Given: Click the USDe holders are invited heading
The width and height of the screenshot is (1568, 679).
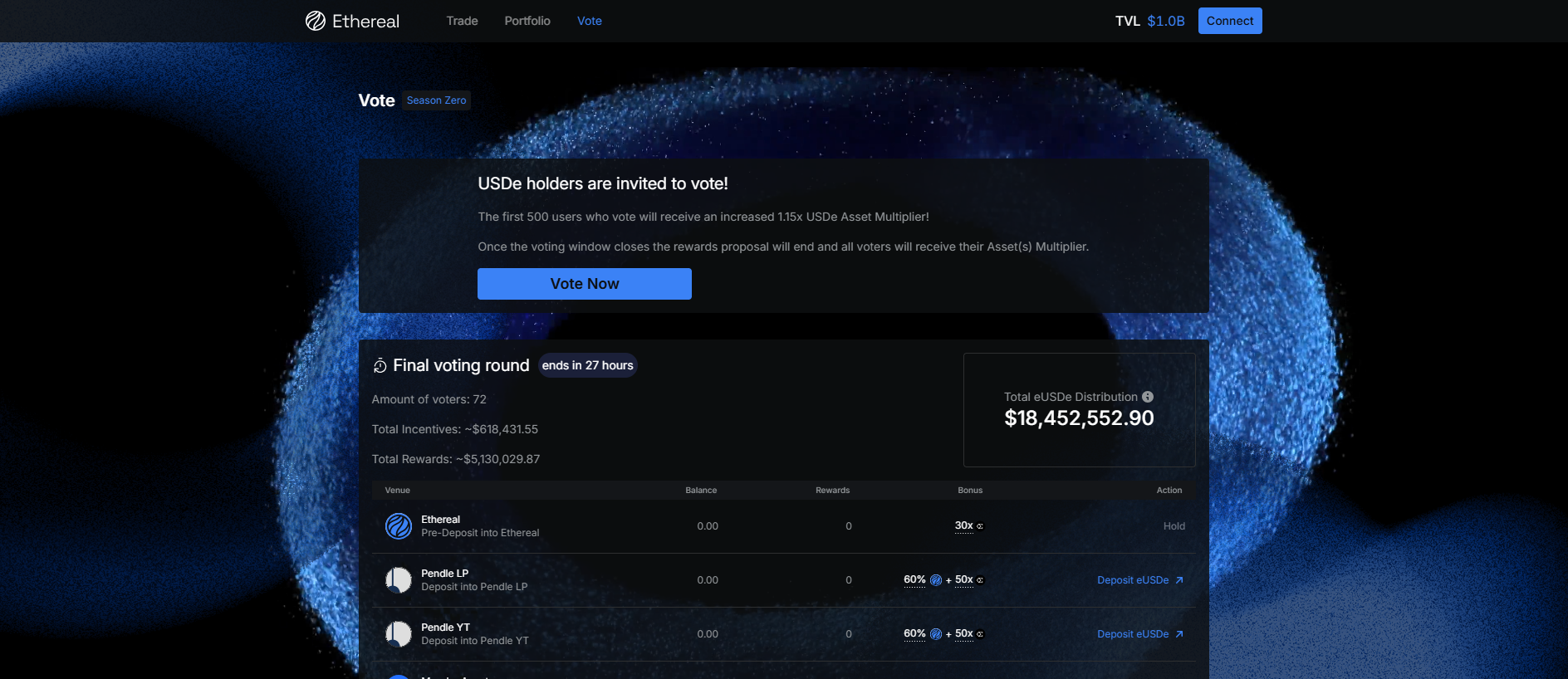Looking at the screenshot, I should [x=603, y=183].
